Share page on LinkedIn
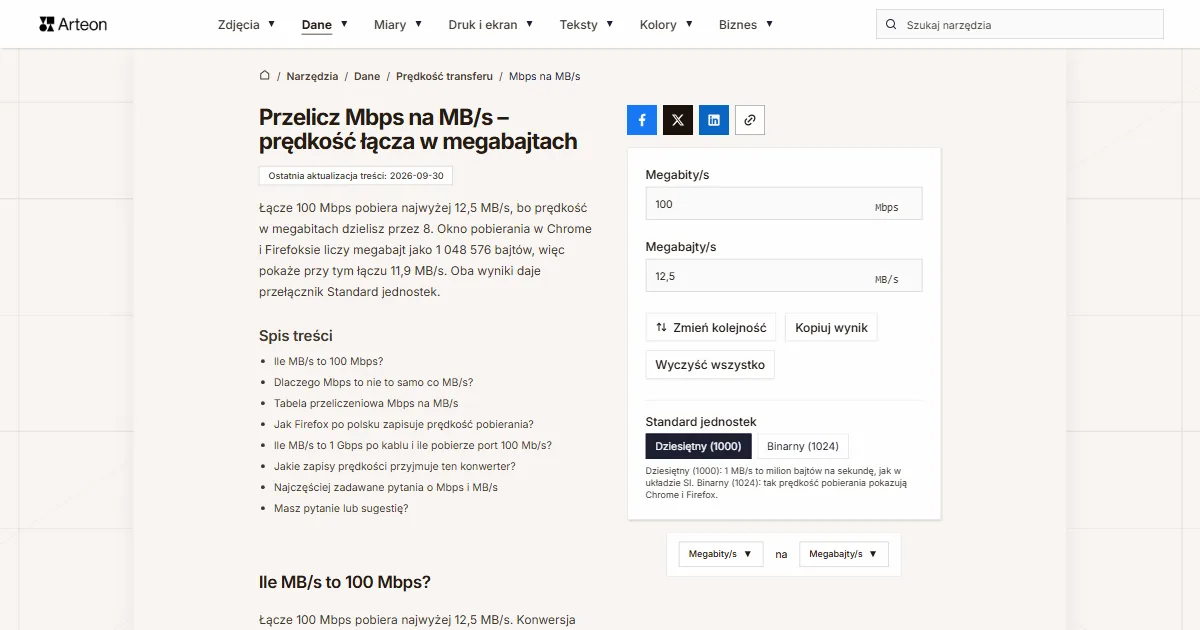Screen dimensions: 1200x630 click(x=714, y=120)
